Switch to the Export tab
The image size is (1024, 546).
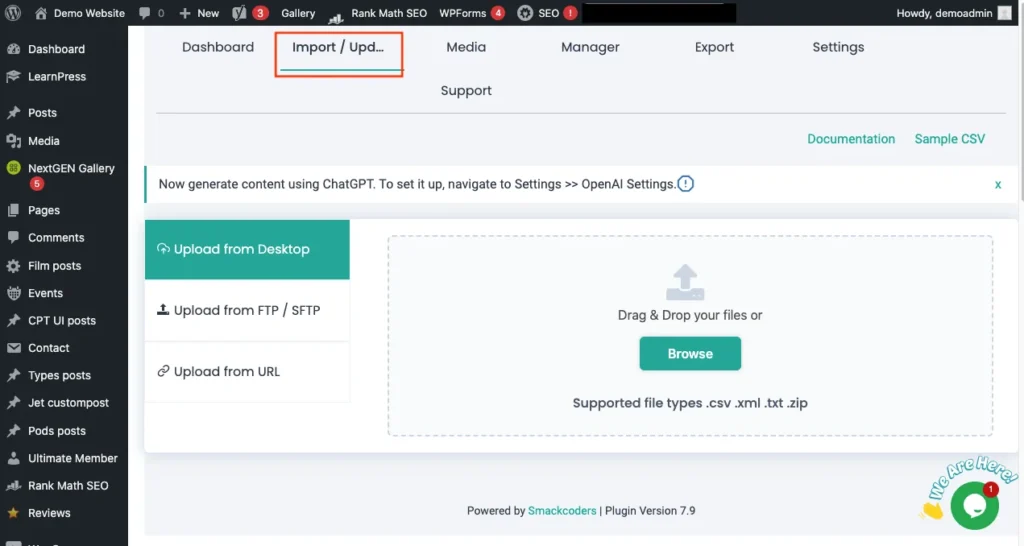click(714, 47)
